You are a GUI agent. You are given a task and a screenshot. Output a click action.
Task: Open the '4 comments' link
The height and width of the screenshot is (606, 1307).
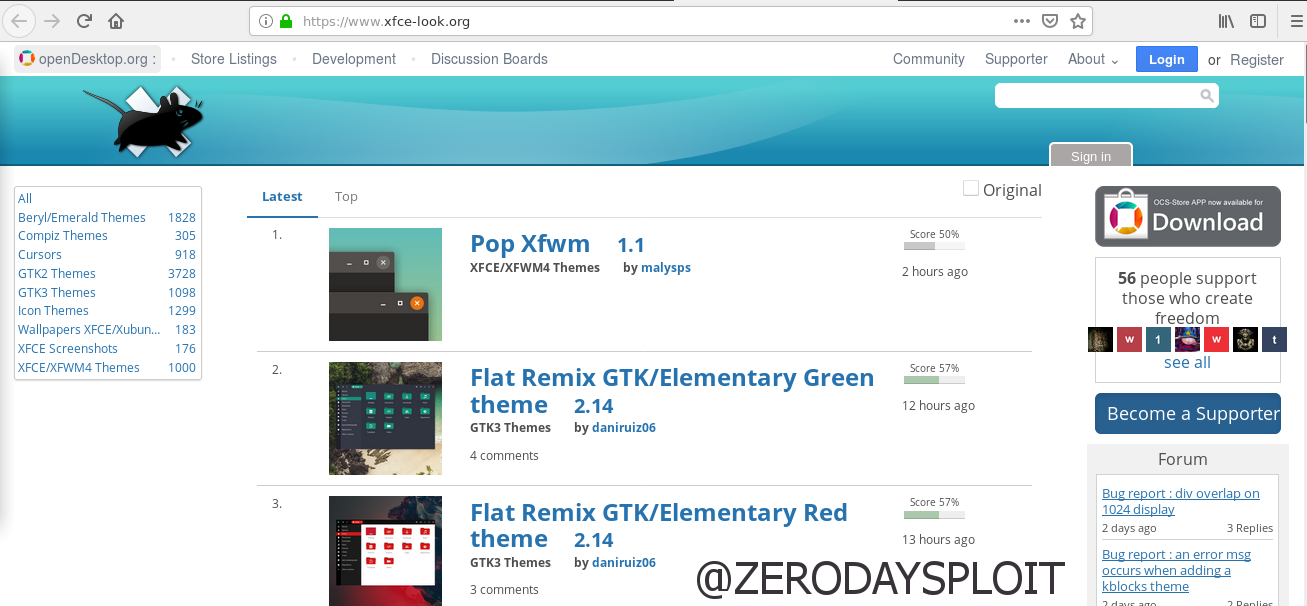[x=504, y=456]
